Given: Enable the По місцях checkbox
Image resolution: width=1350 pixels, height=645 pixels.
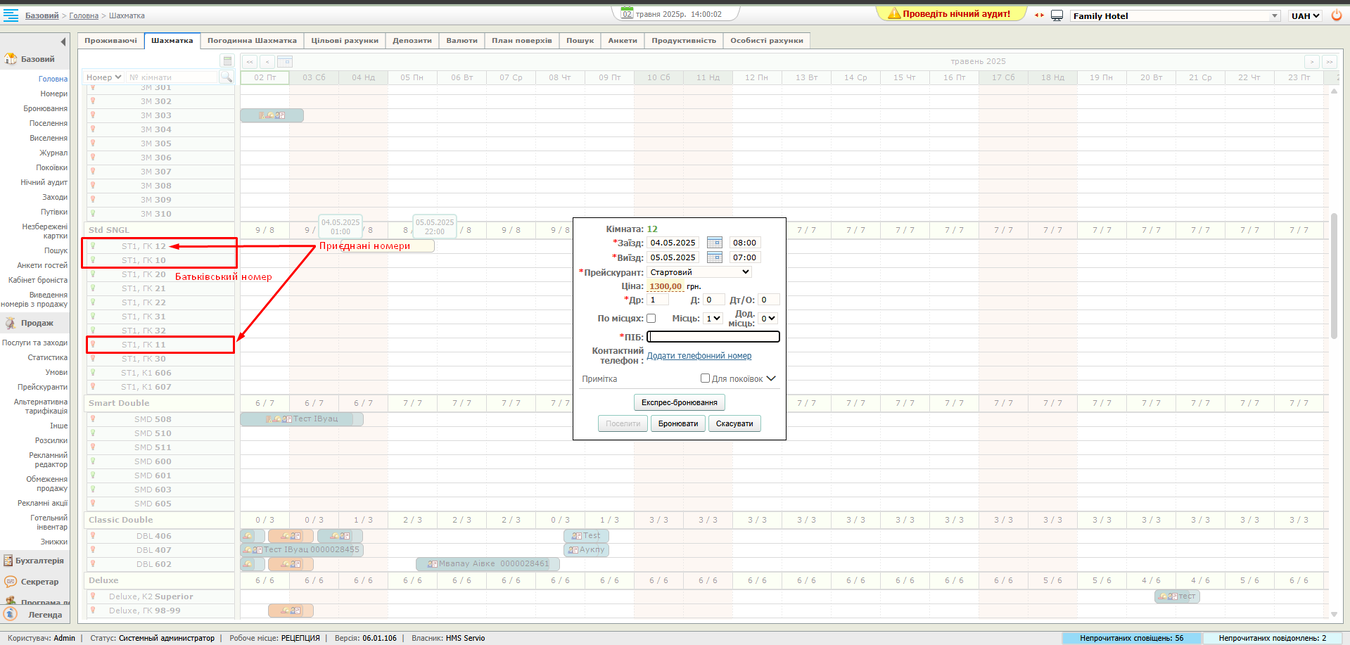Looking at the screenshot, I should point(651,318).
